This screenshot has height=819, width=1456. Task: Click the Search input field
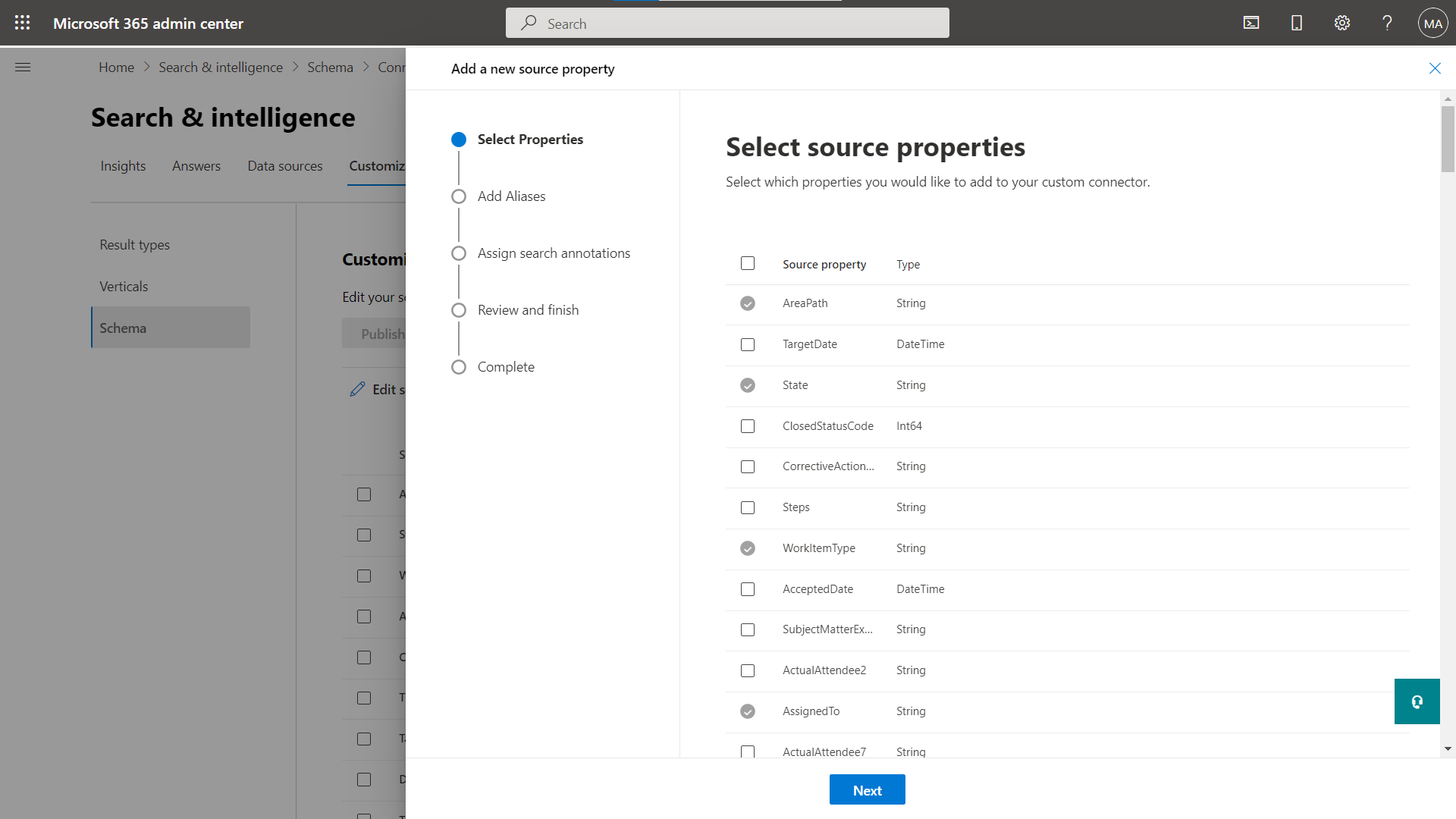[727, 23]
